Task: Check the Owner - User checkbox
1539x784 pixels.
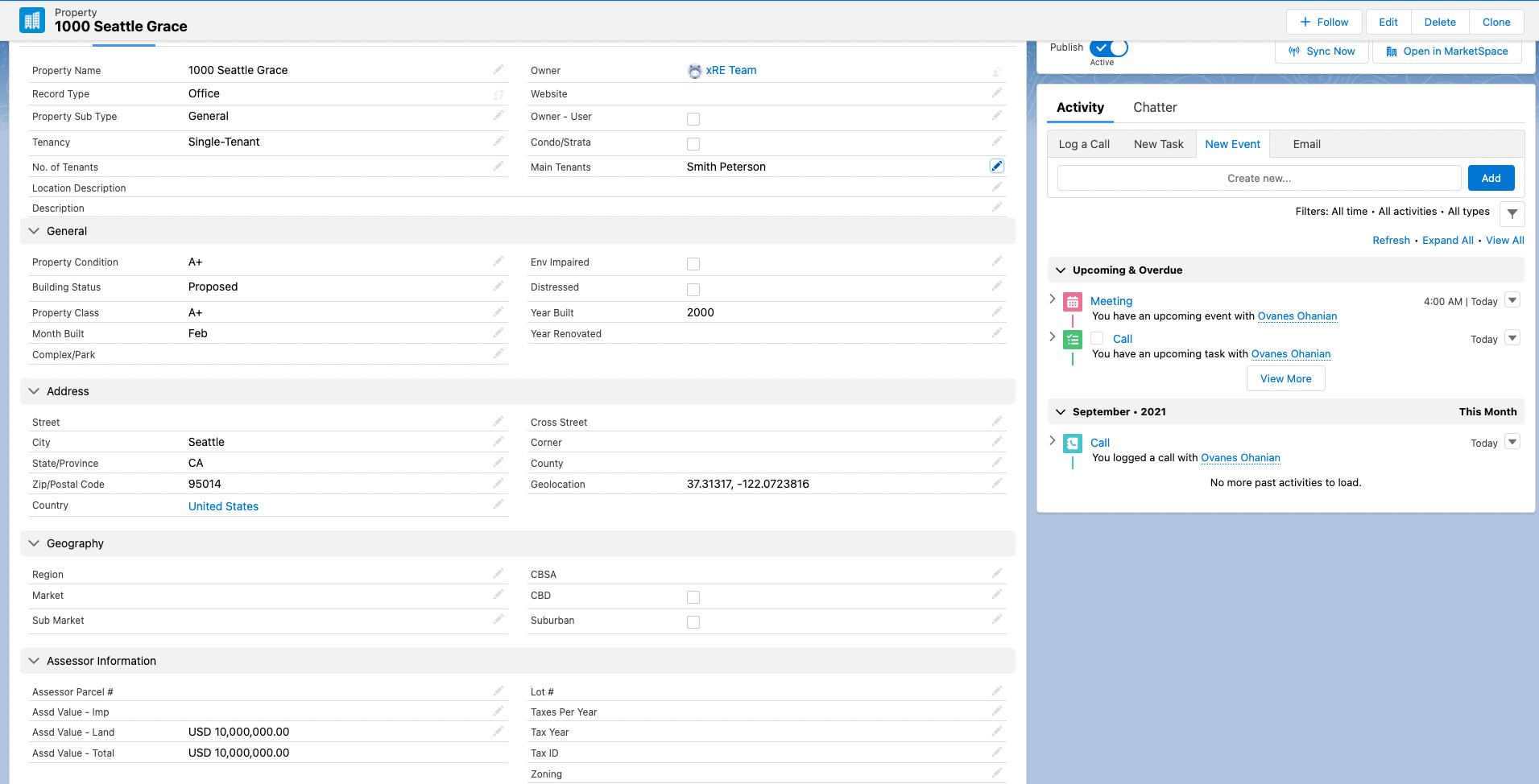Action: coord(693,119)
